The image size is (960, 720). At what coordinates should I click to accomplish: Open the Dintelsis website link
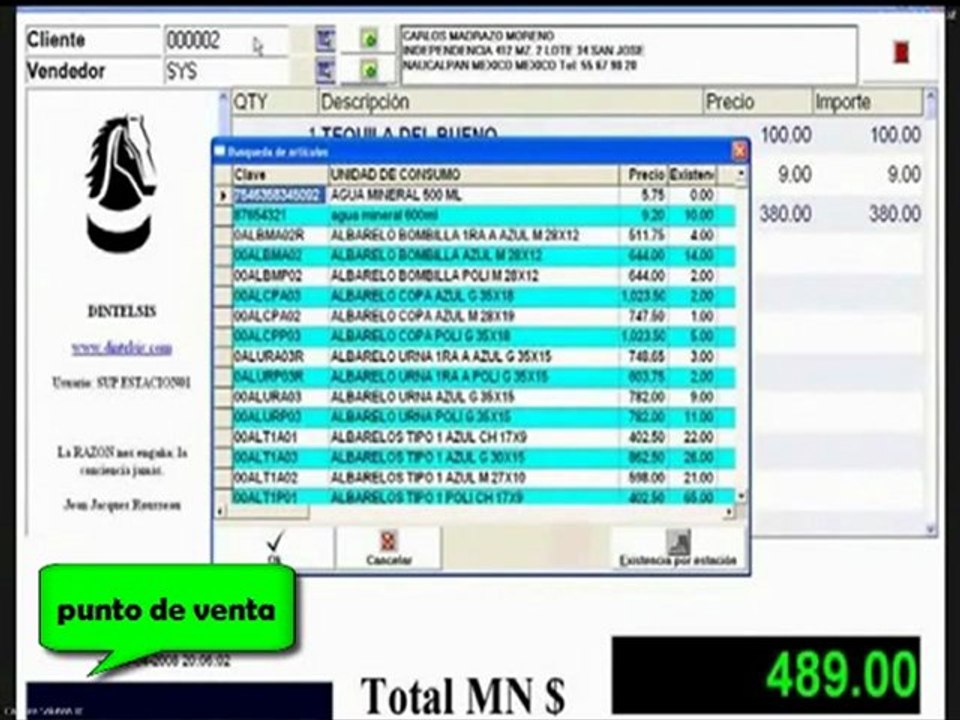point(121,348)
